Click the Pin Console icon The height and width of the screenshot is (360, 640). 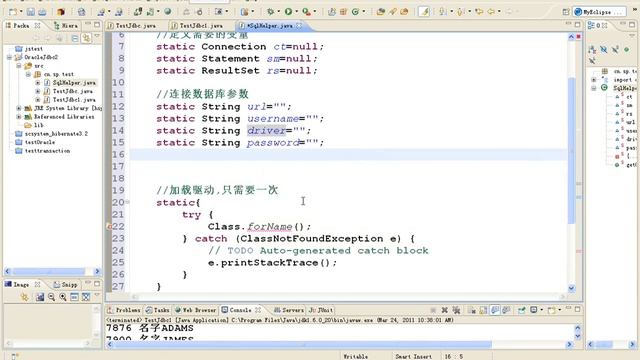pyautogui.click(x=521, y=310)
